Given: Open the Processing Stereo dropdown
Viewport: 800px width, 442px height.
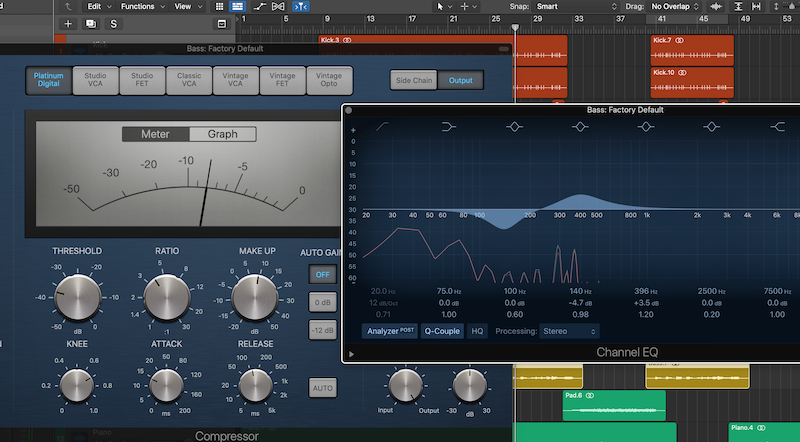Looking at the screenshot, I should [569, 331].
